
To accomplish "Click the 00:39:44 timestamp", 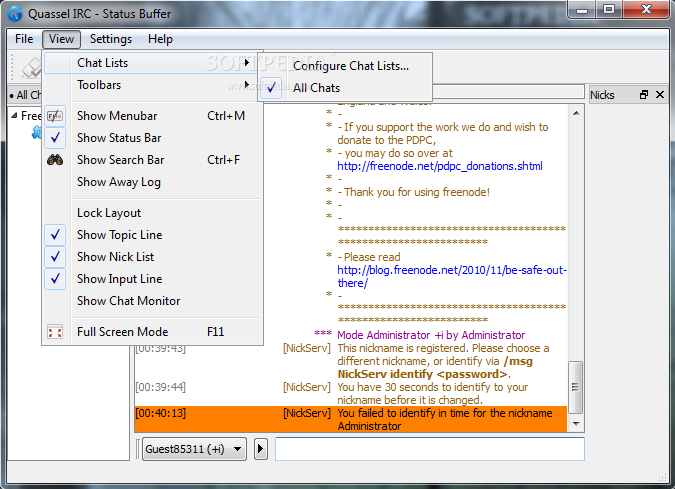I will point(161,387).
